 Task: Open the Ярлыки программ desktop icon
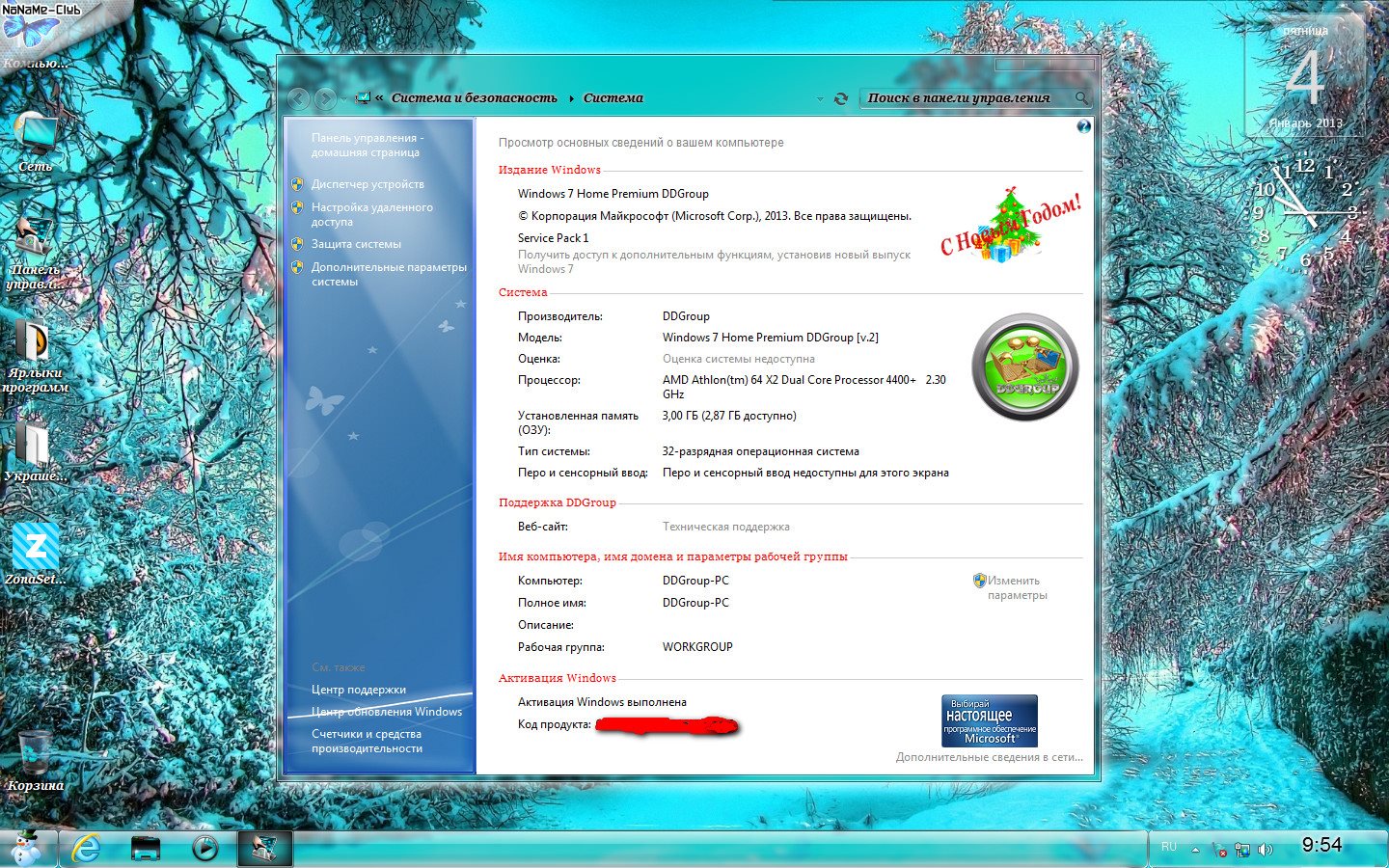click(x=35, y=355)
